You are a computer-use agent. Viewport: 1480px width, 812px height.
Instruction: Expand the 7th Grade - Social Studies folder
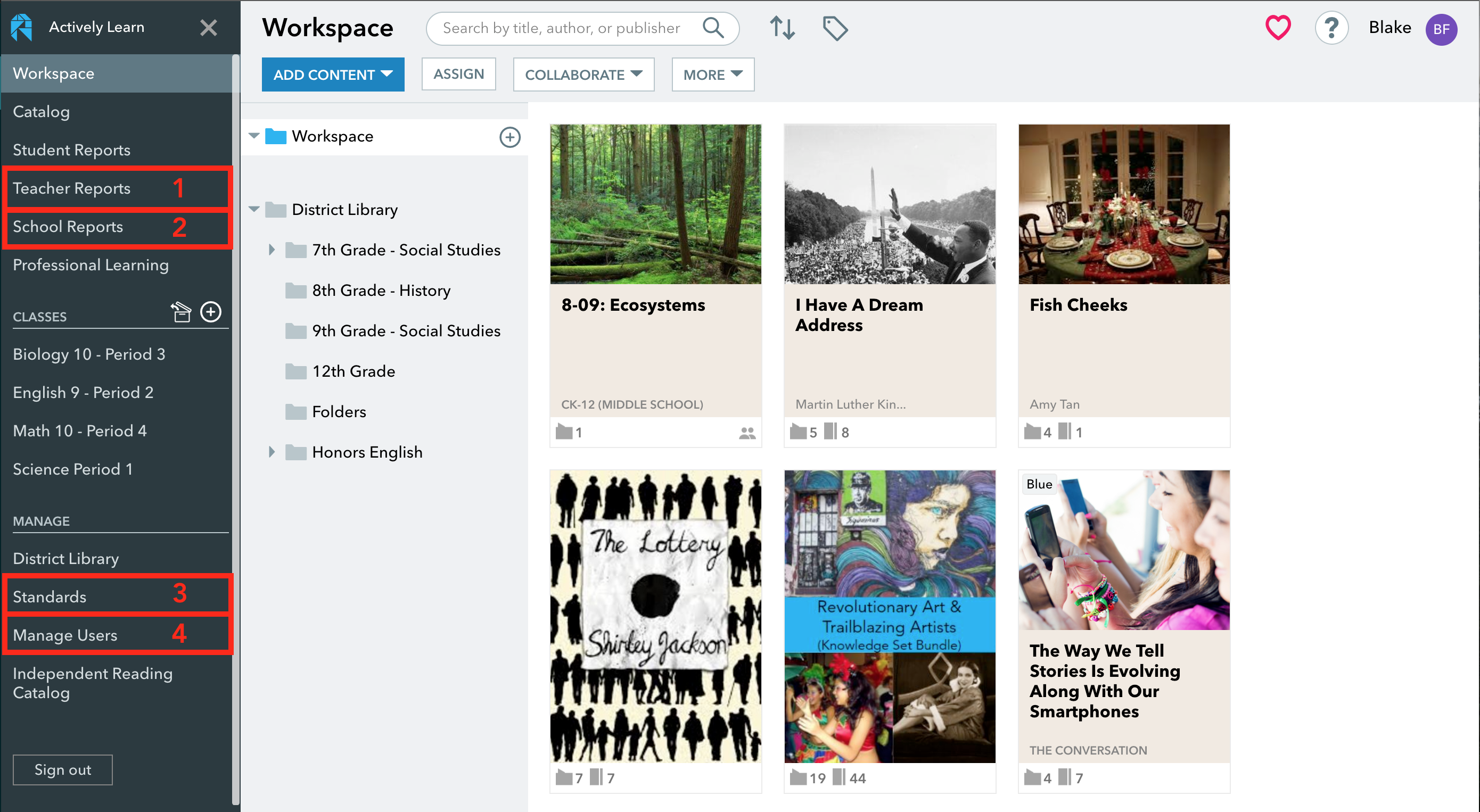(x=273, y=249)
